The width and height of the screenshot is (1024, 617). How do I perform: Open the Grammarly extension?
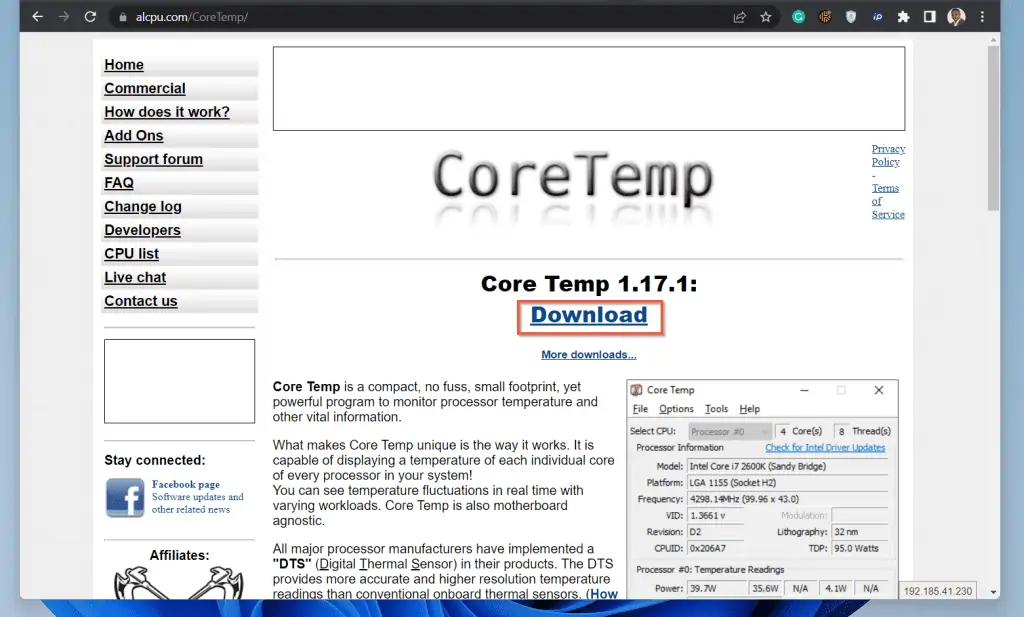coord(797,16)
